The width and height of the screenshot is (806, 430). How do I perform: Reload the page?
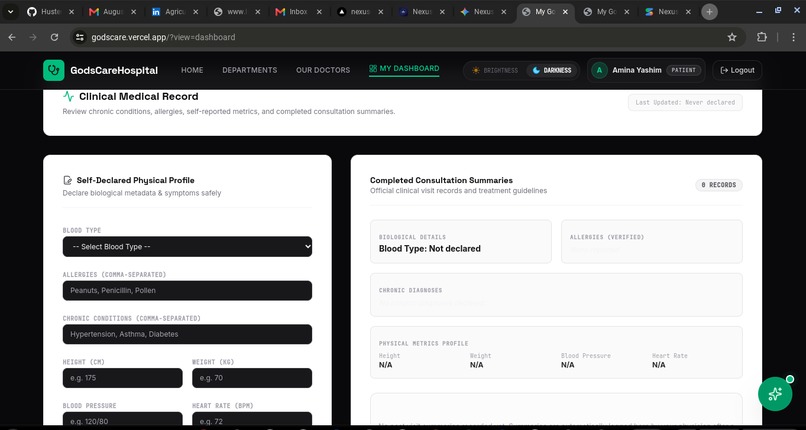click(54, 37)
